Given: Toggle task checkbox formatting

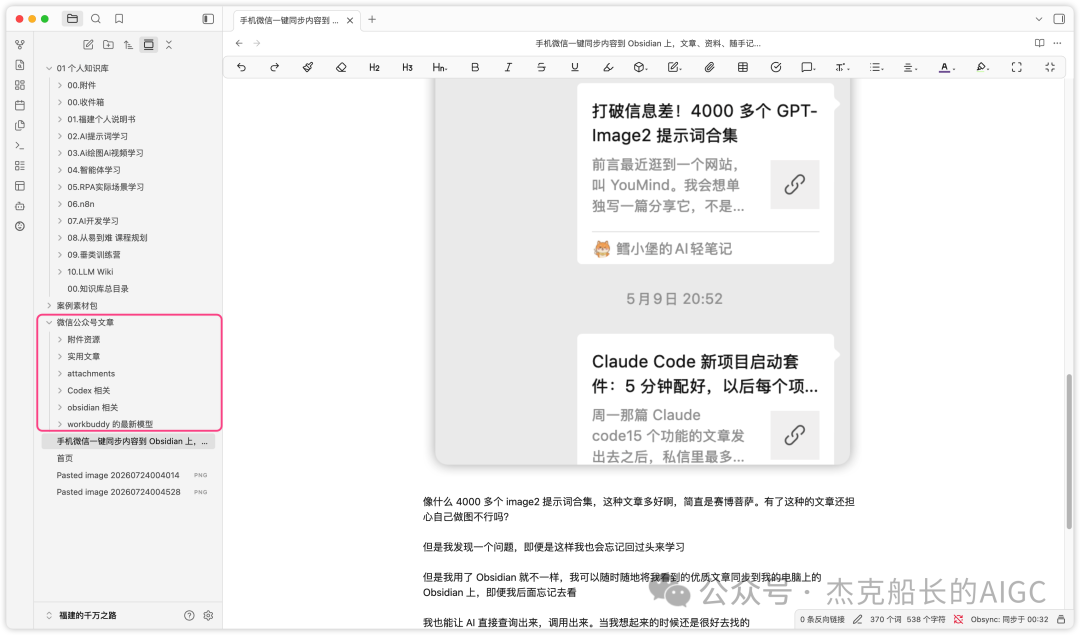Looking at the screenshot, I should pos(776,67).
